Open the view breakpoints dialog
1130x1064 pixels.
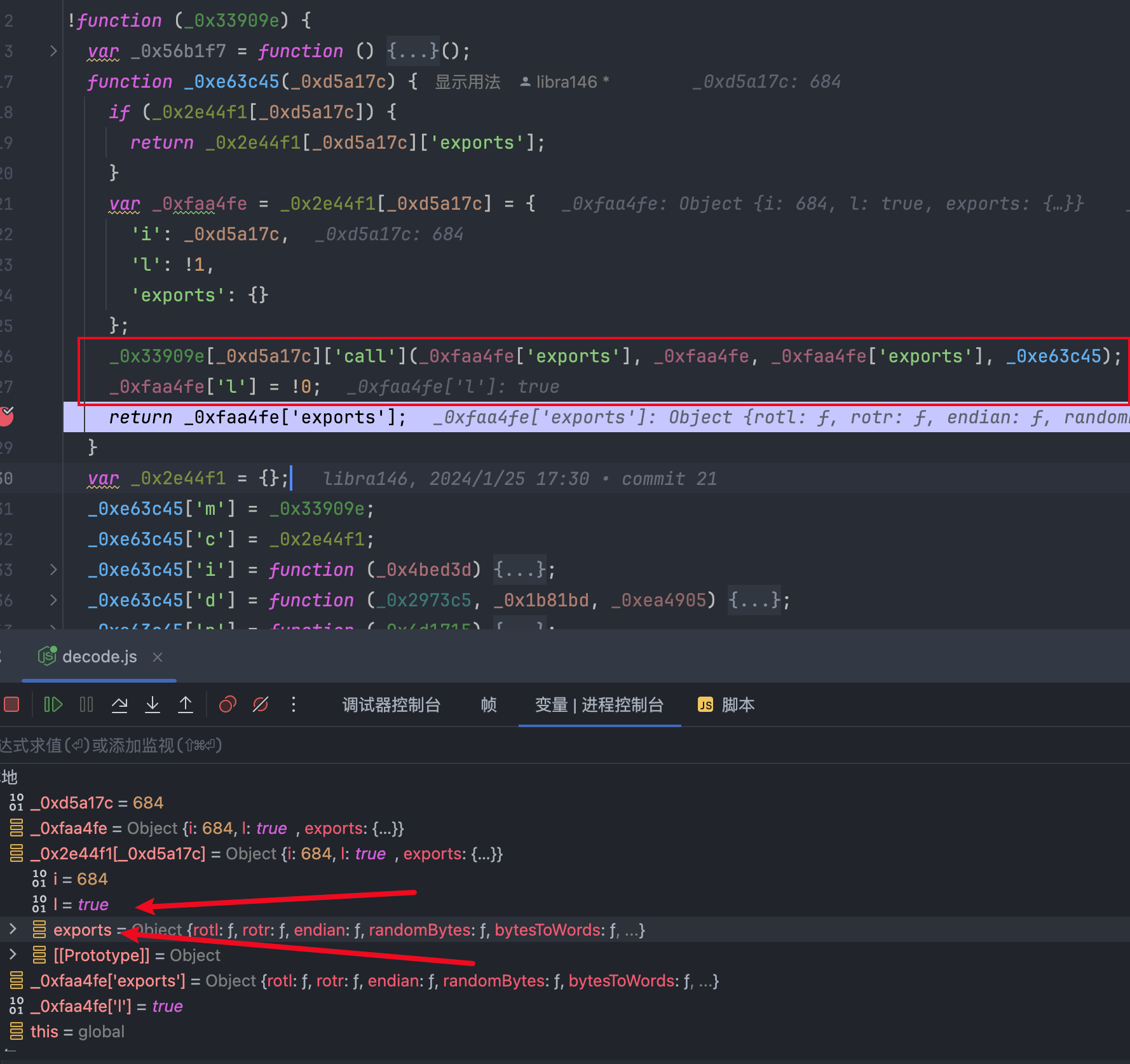[228, 704]
